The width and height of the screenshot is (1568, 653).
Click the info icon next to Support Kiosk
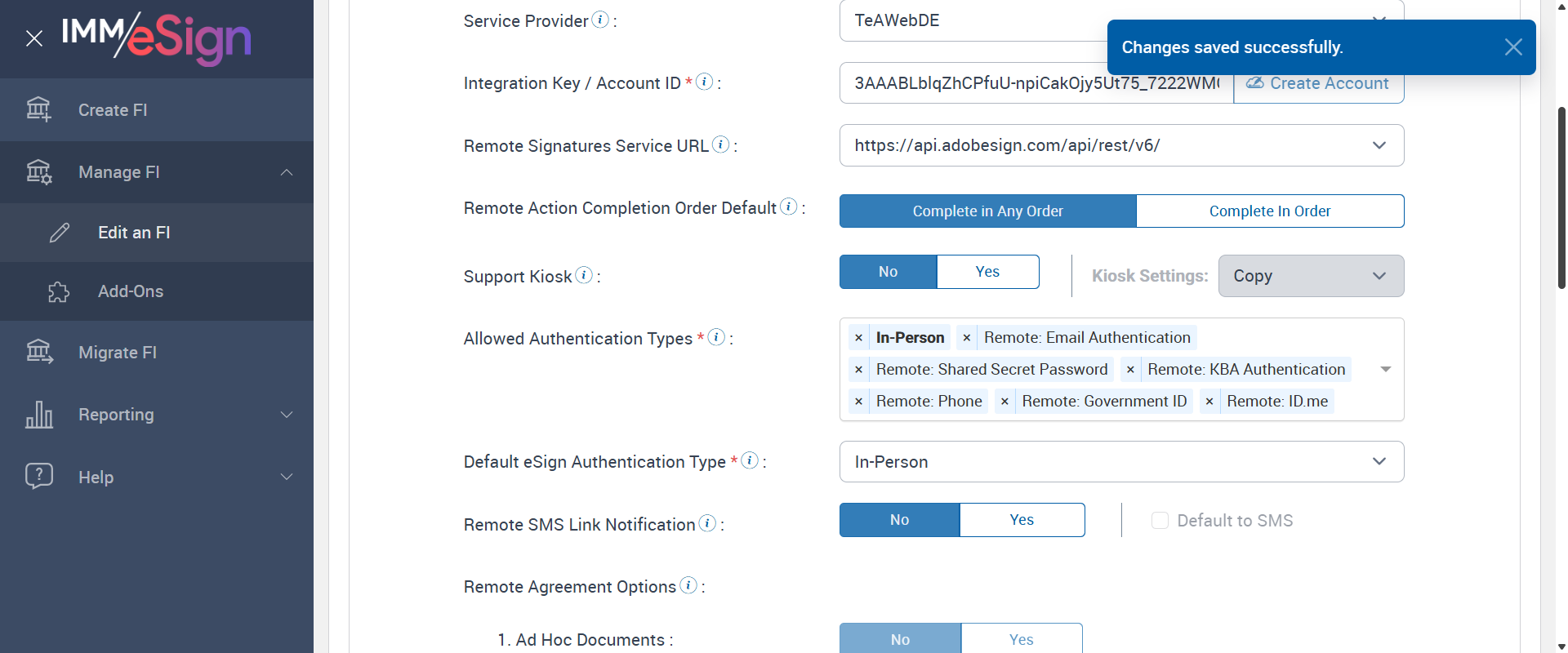(584, 275)
